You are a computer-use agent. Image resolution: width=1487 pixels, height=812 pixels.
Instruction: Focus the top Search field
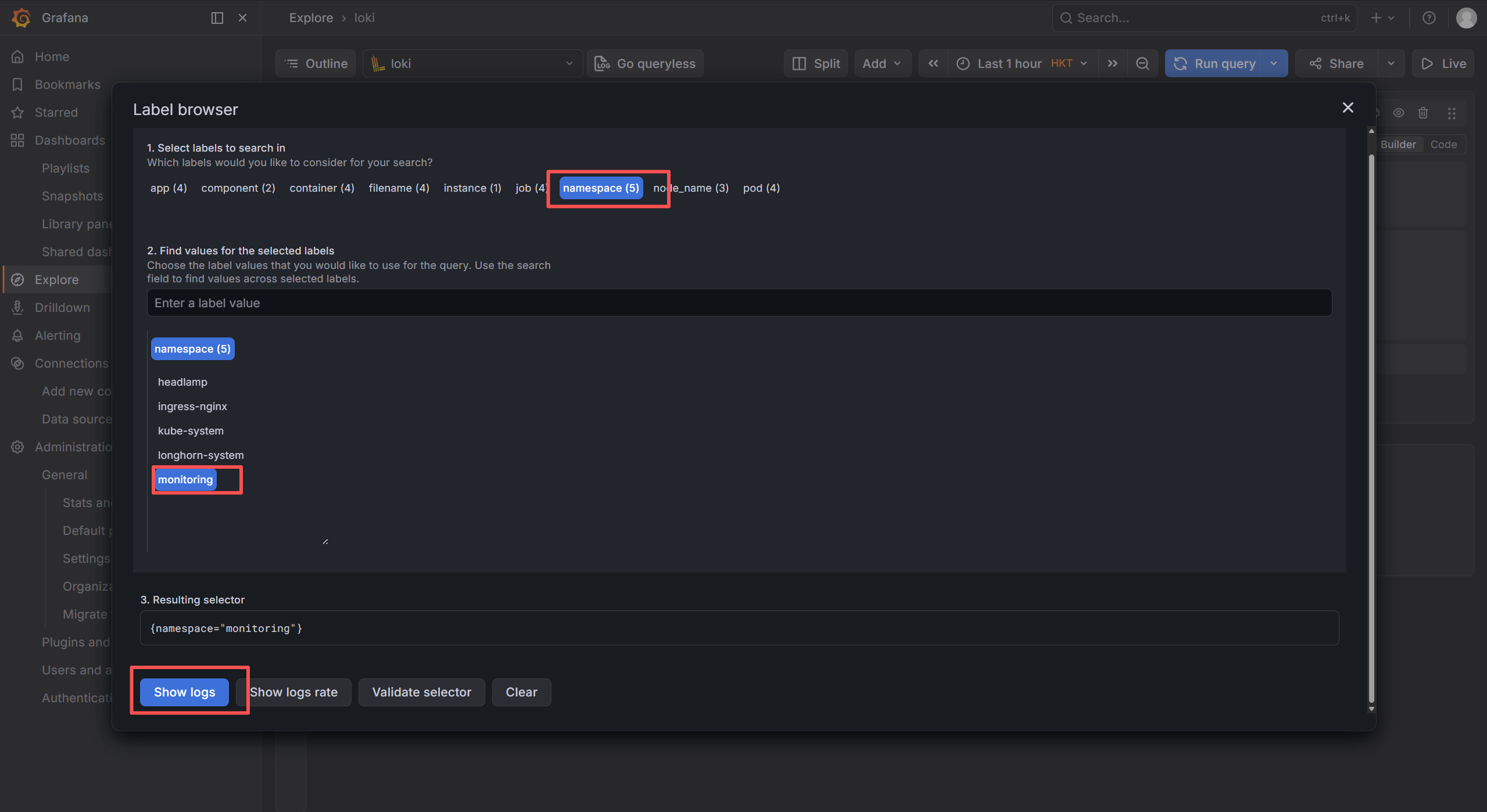[1204, 18]
